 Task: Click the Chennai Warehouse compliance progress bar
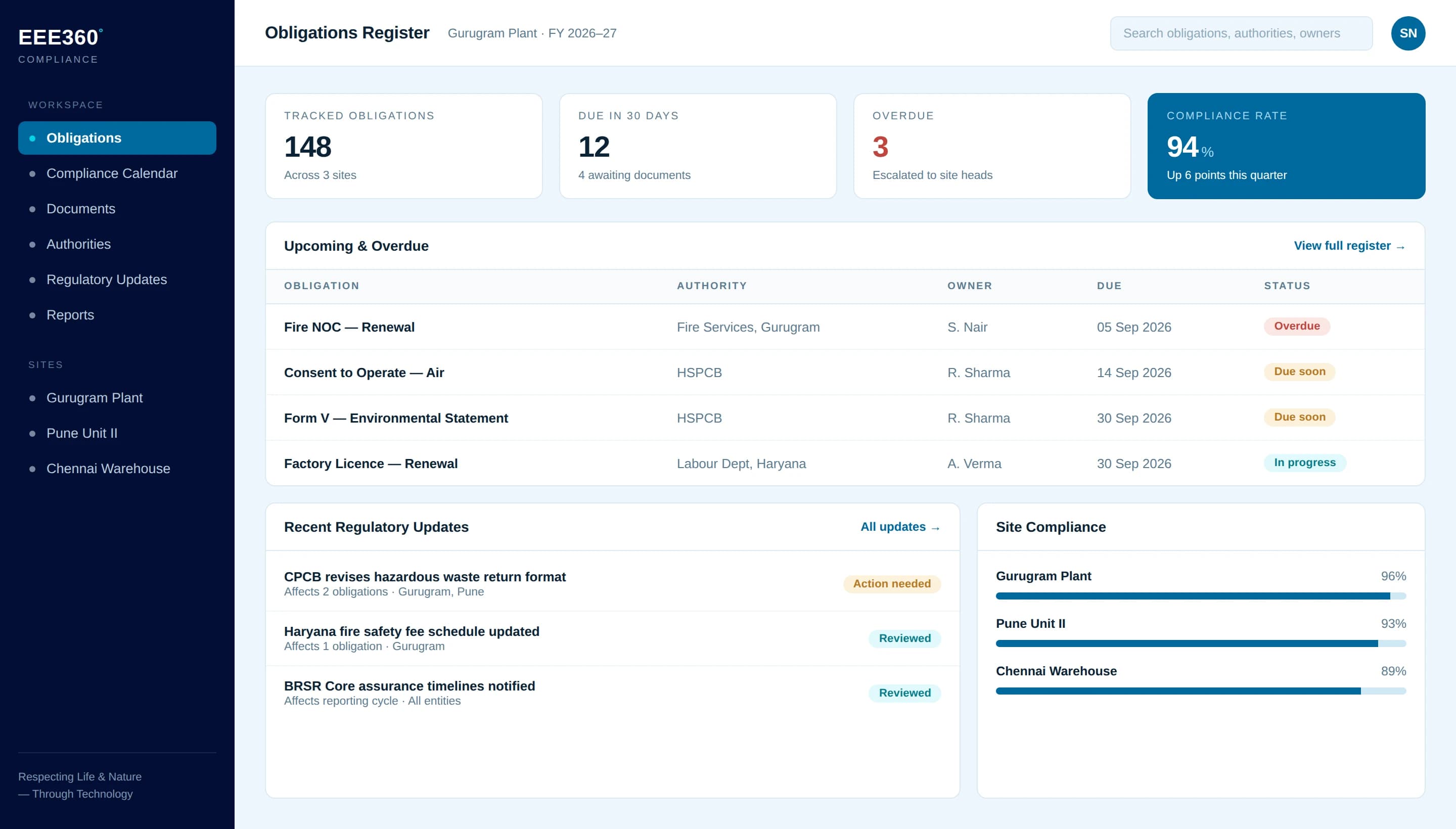click(1200, 690)
